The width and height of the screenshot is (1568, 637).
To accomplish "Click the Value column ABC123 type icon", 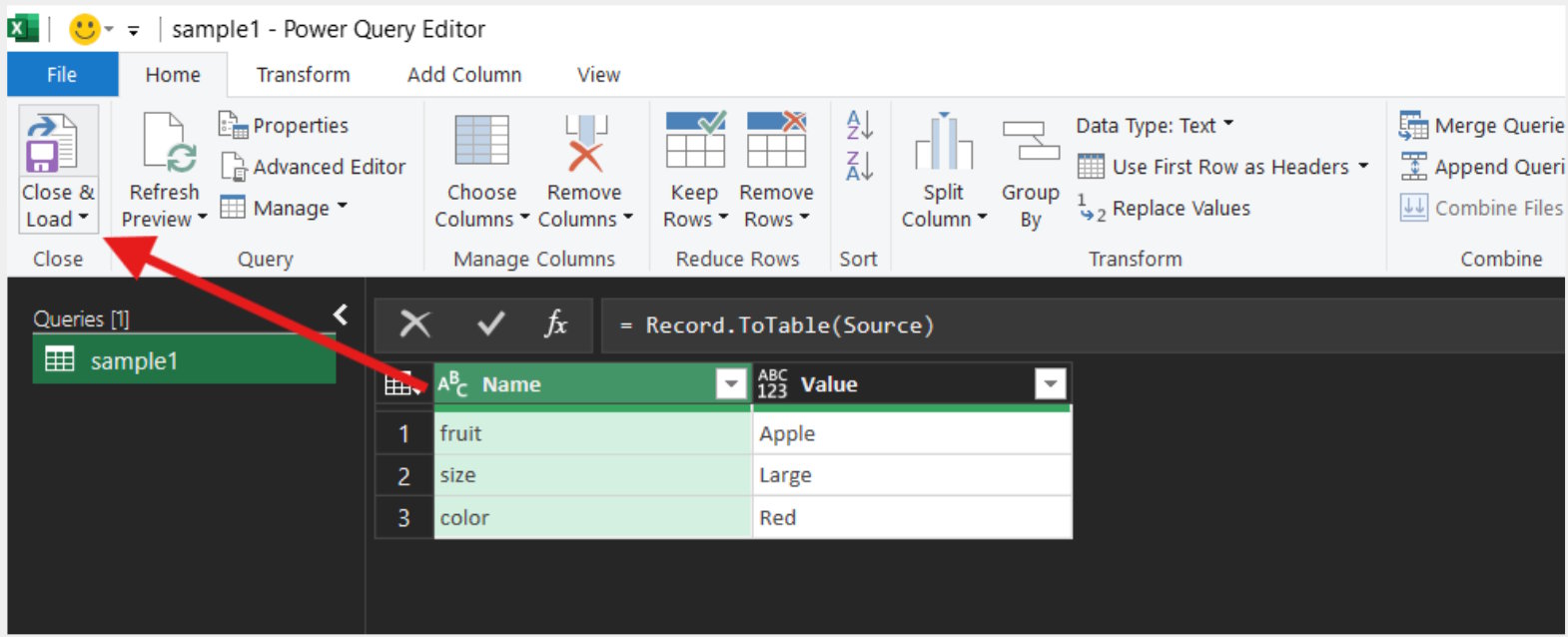I will point(772,383).
